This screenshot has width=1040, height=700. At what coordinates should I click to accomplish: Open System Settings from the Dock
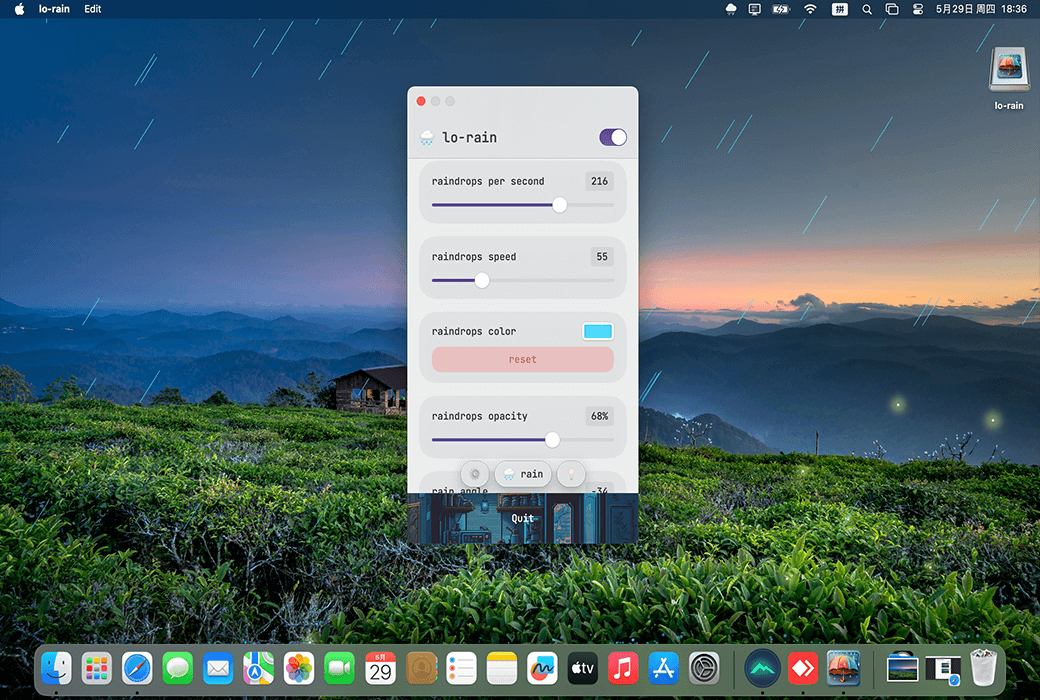point(704,668)
